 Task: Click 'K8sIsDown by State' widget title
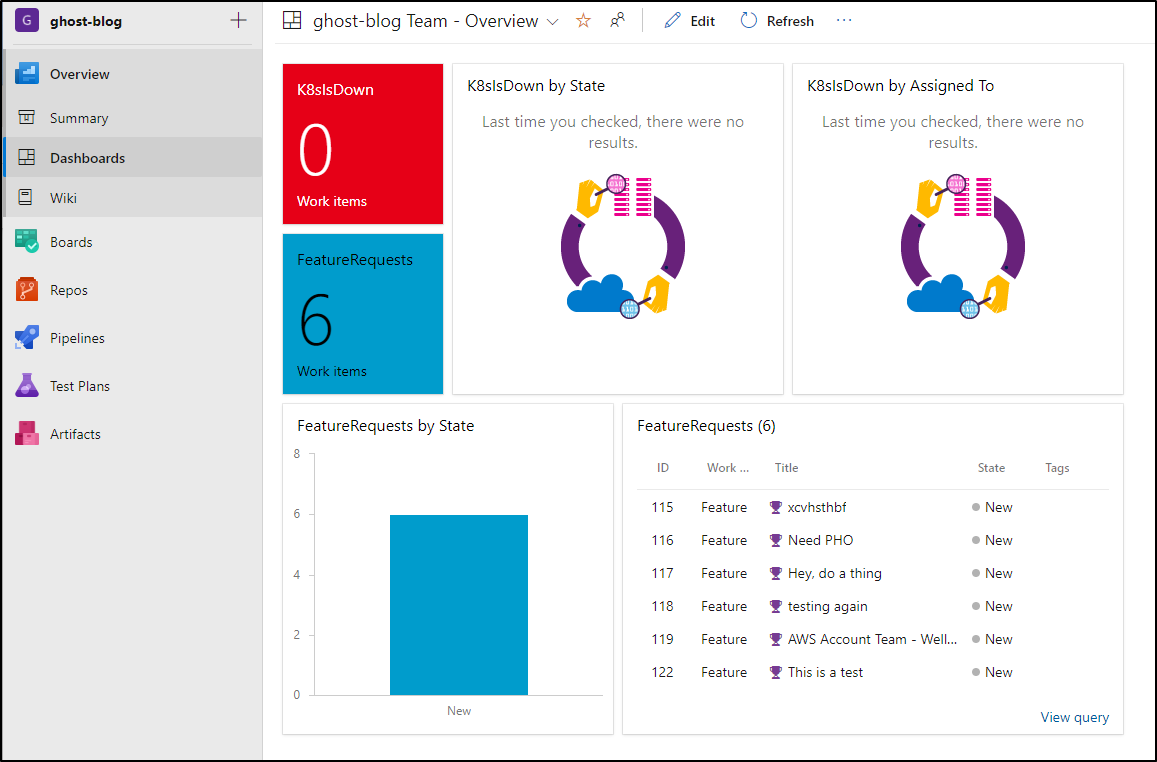(x=536, y=86)
